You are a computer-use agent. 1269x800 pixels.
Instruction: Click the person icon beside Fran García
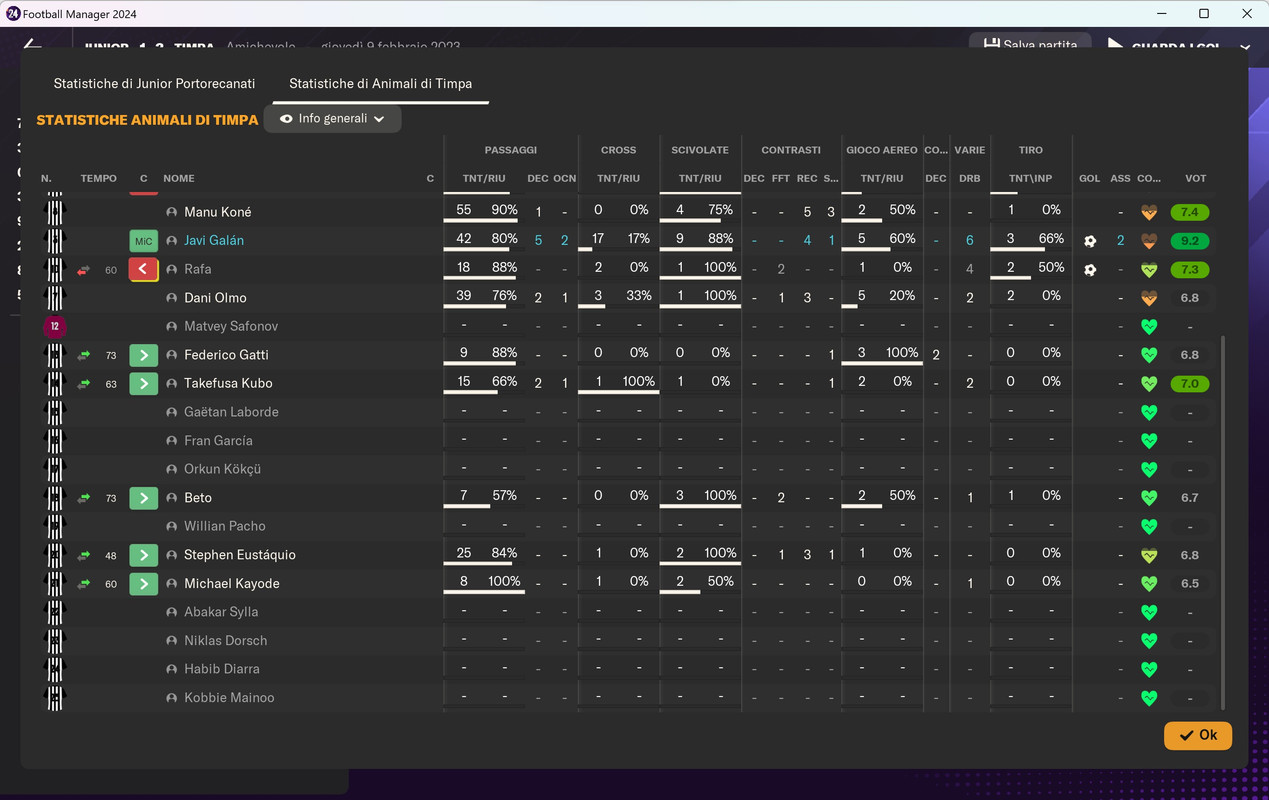[x=172, y=441]
